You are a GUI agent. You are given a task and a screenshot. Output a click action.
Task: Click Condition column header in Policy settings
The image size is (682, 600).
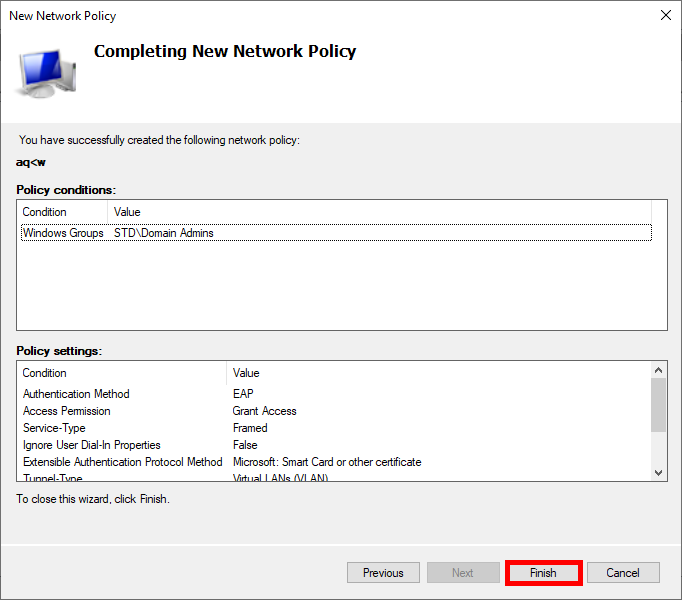[122, 373]
